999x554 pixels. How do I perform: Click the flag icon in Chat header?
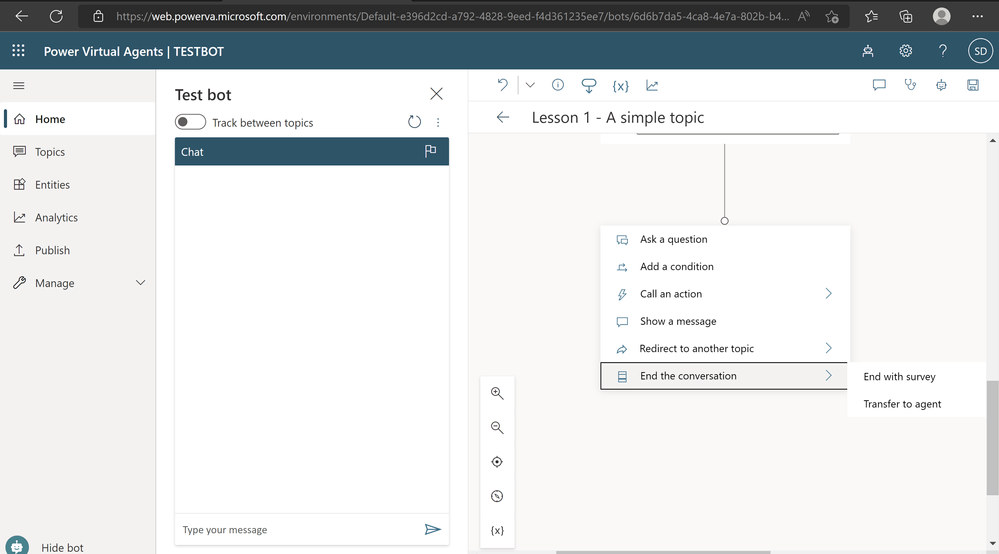(431, 151)
